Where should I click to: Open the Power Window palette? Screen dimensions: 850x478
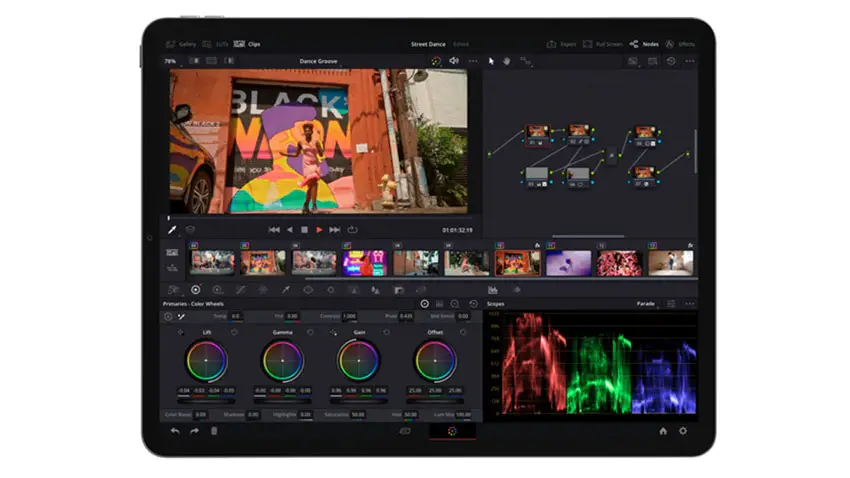point(308,290)
